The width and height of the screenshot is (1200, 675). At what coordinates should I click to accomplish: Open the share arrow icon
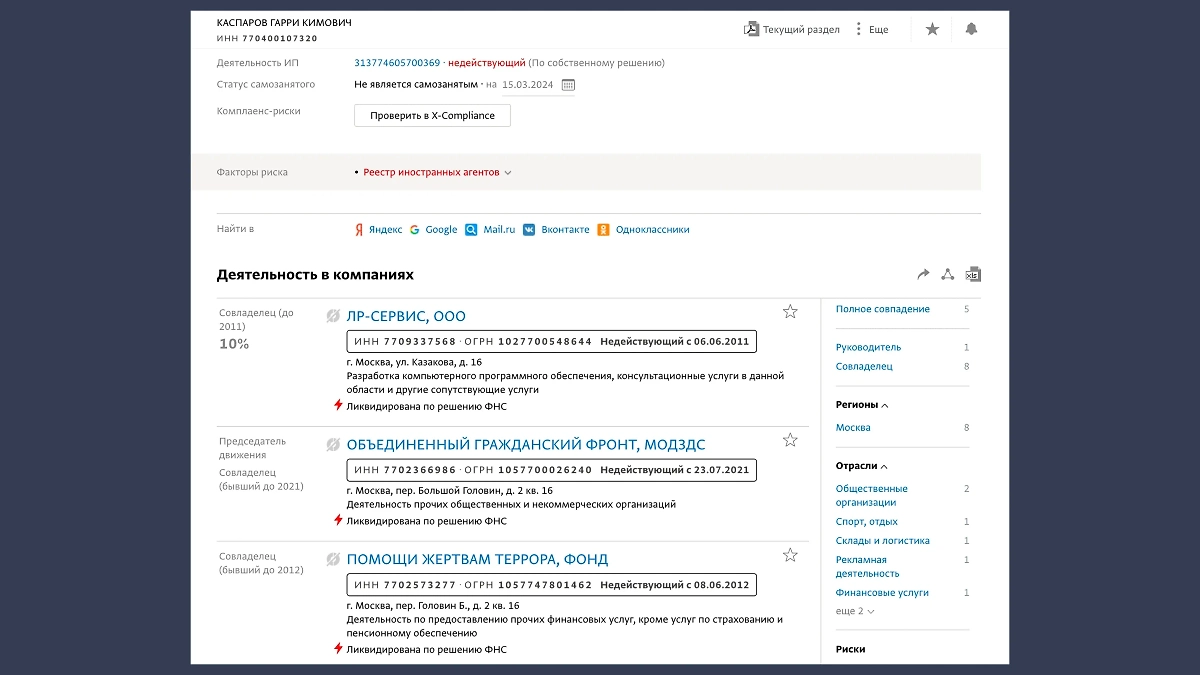tap(924, 273)
